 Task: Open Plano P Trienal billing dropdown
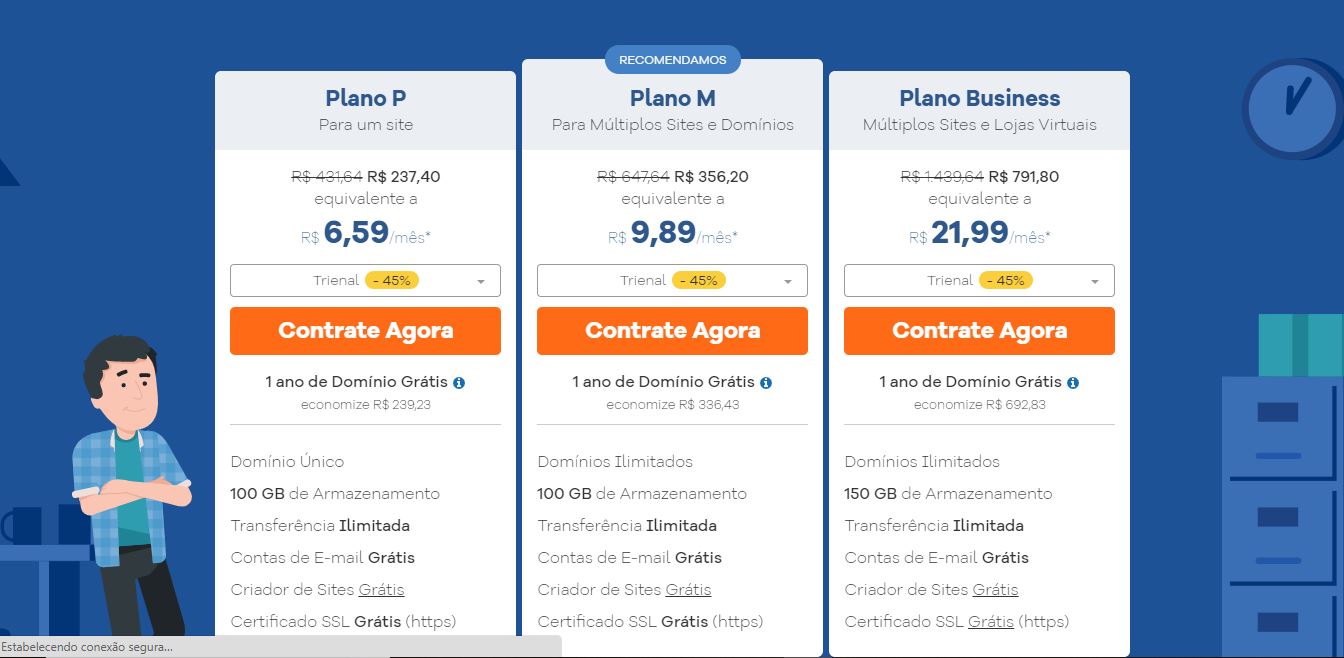coord(365,281)
